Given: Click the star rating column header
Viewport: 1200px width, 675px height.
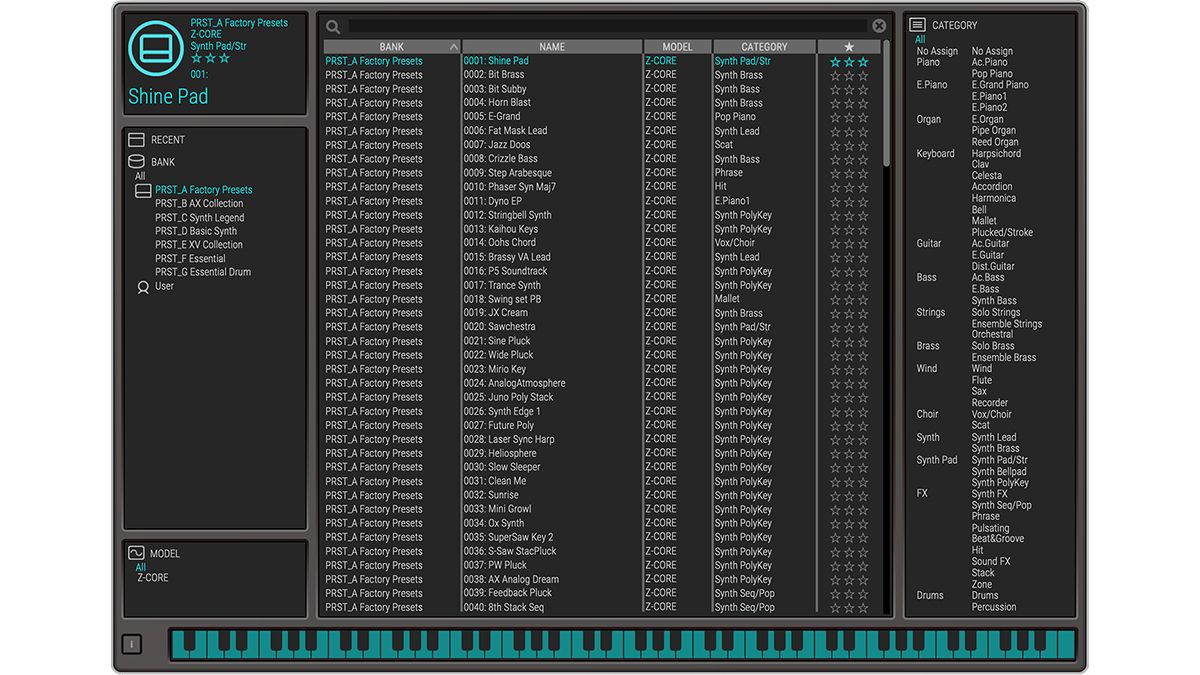Looking at the screenshot, I should click(x=849, y=47).
